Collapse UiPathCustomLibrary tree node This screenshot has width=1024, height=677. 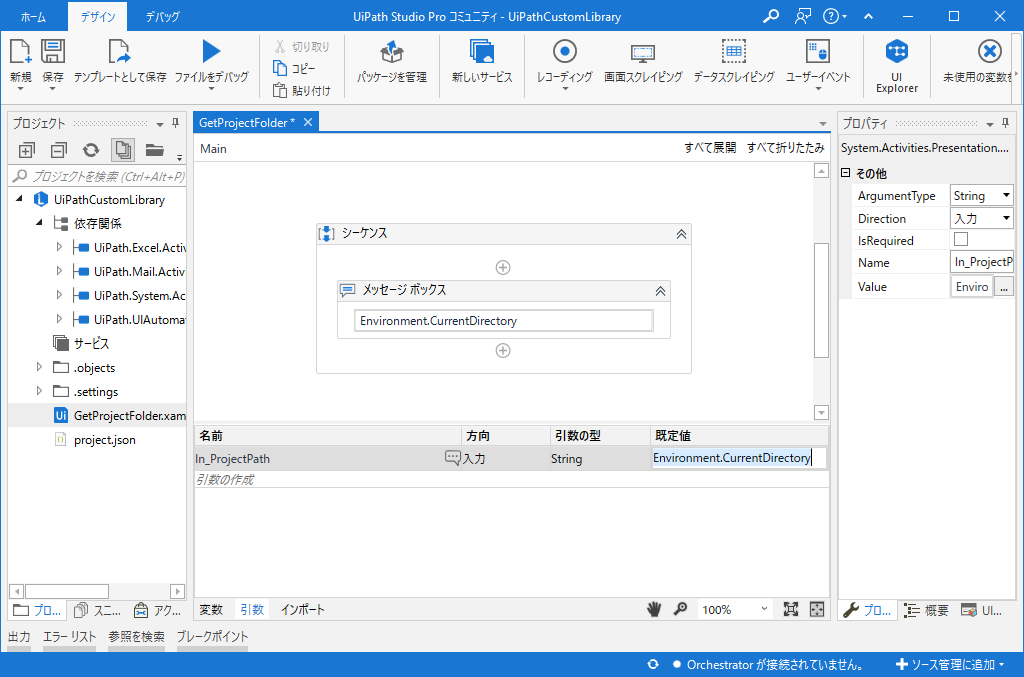coord(19,198)
